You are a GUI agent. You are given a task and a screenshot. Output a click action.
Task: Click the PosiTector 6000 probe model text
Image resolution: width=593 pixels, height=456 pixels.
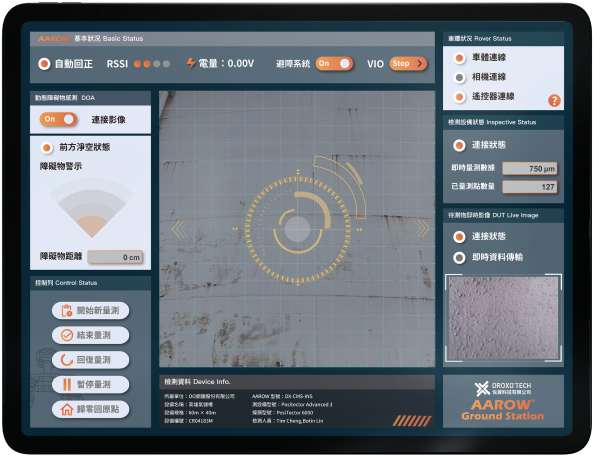[283, 413]
